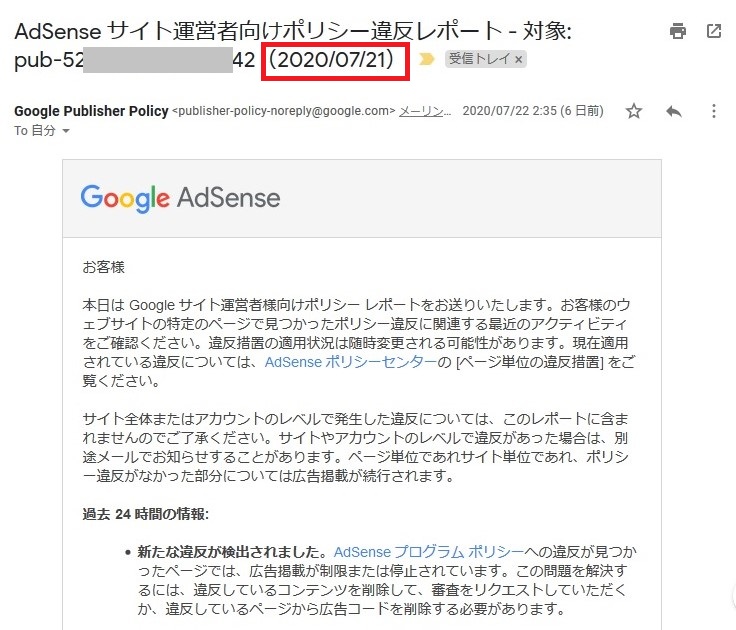Expand recipient details next to To 自分

(x=66, y=131)
